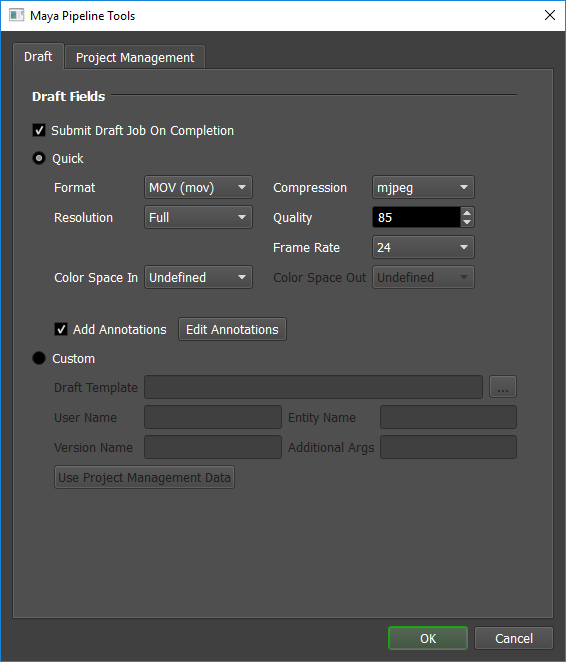Viewport: 566px width, 662px height.
Task: Click the Frame Rate label text
Action: click(x=306, y=247)
